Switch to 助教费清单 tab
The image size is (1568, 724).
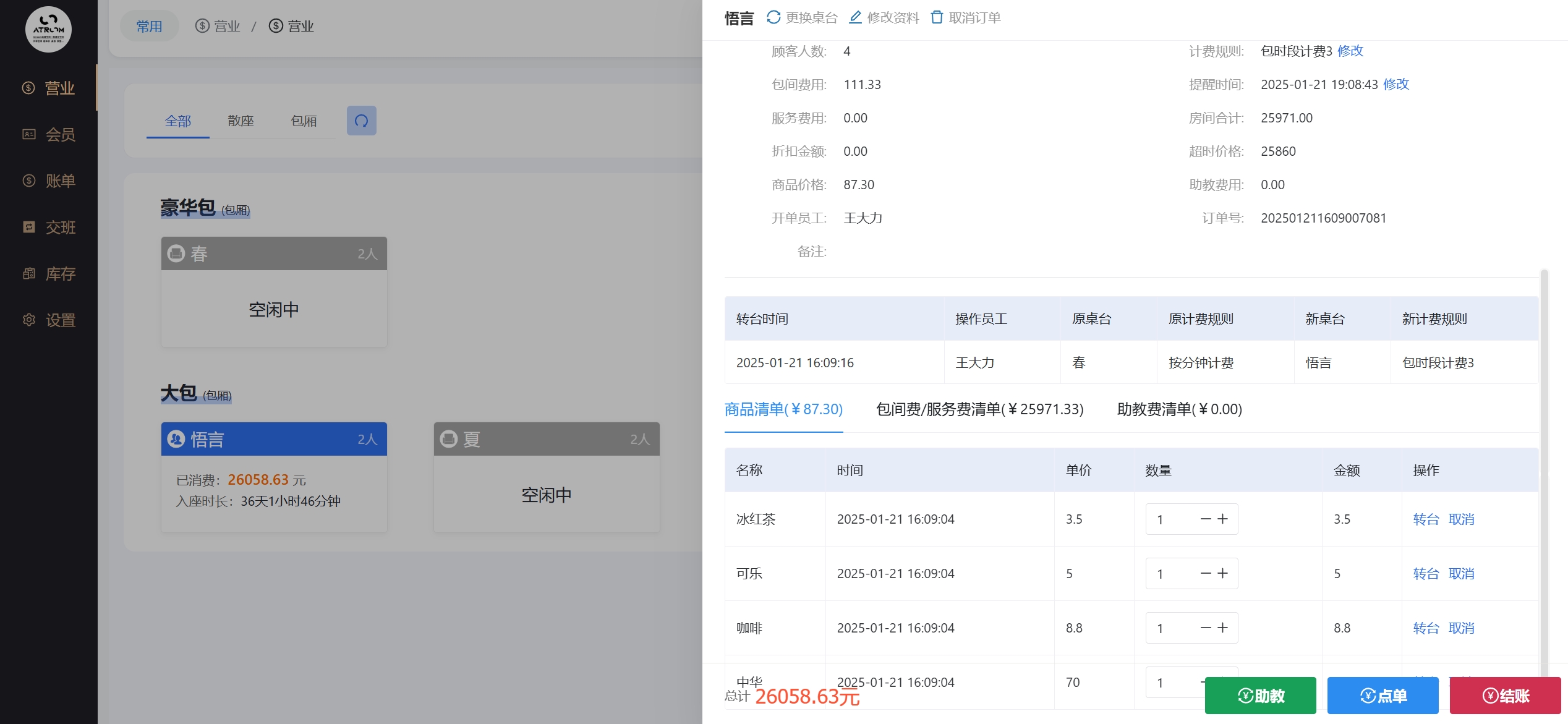pos(1179,409)
